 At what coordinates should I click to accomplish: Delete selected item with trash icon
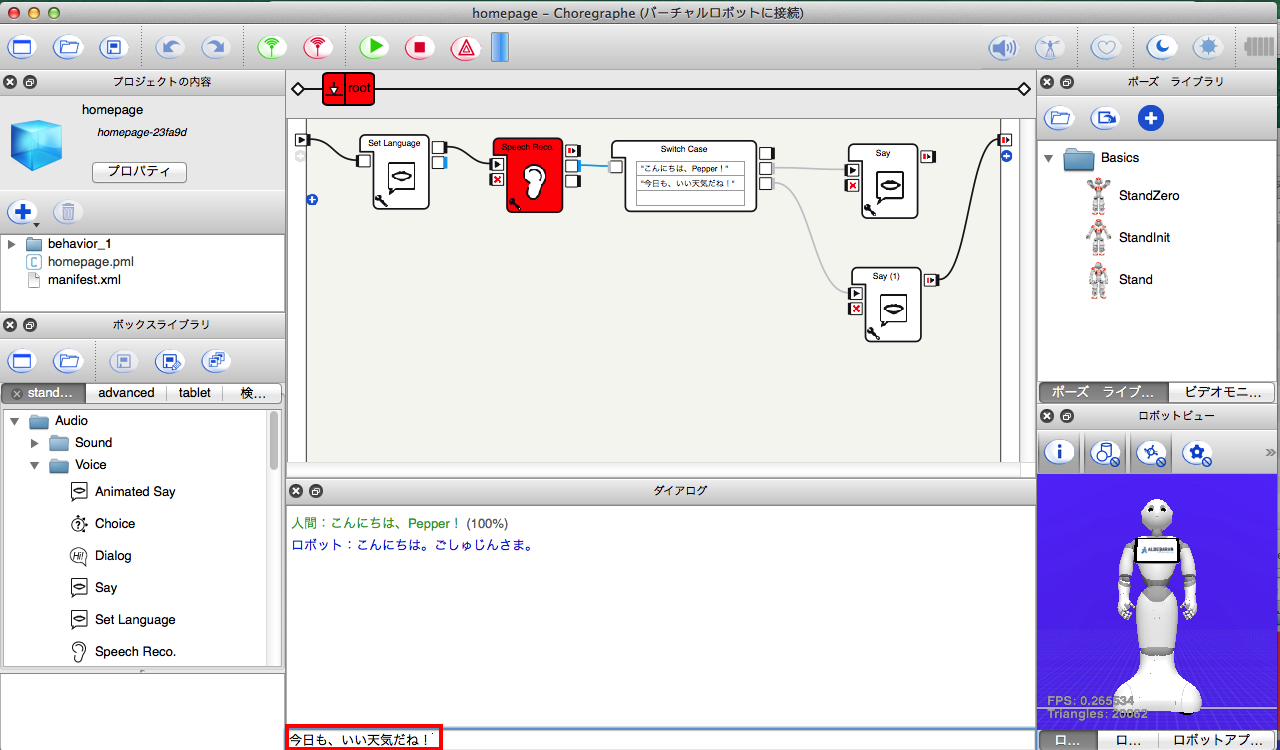[x=68, y=212]
